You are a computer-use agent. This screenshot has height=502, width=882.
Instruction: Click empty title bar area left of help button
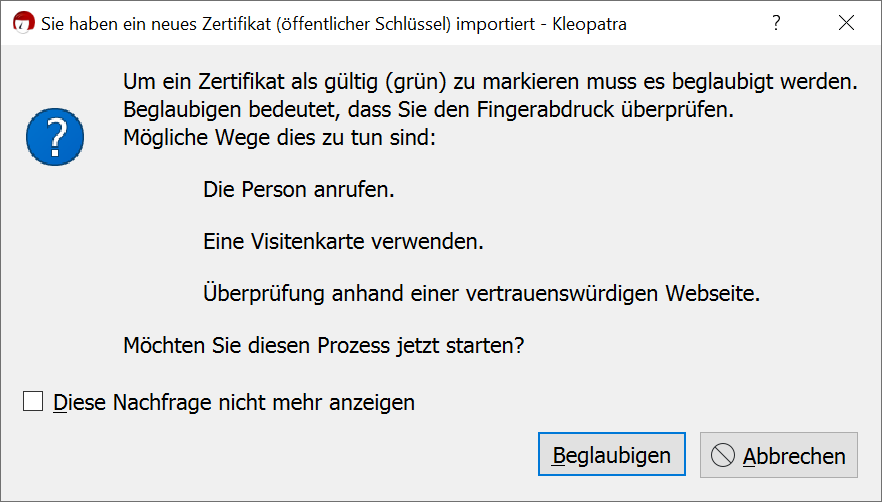pos(700,23)
